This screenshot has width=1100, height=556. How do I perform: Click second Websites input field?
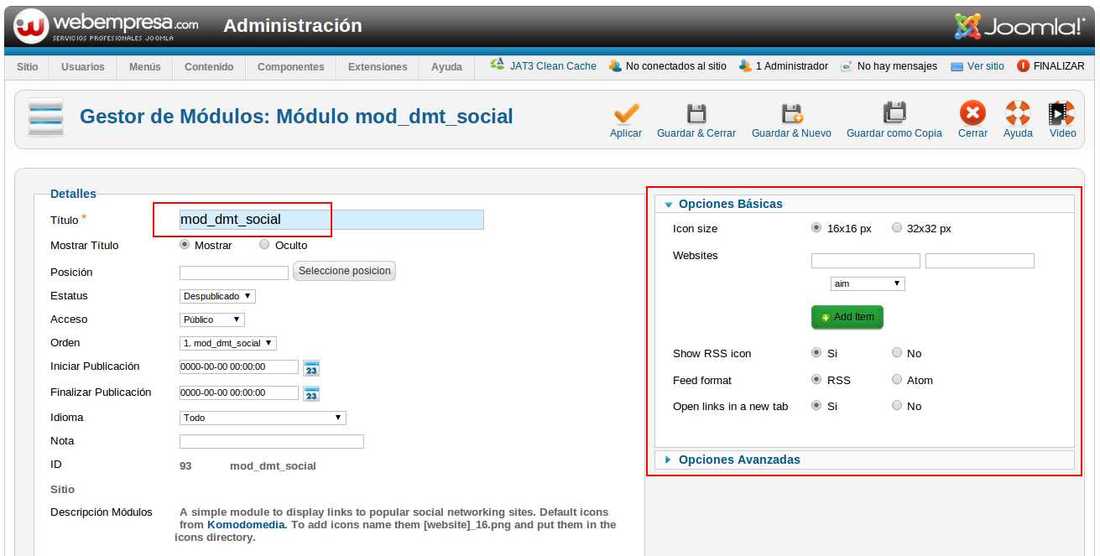pos(979,261)
